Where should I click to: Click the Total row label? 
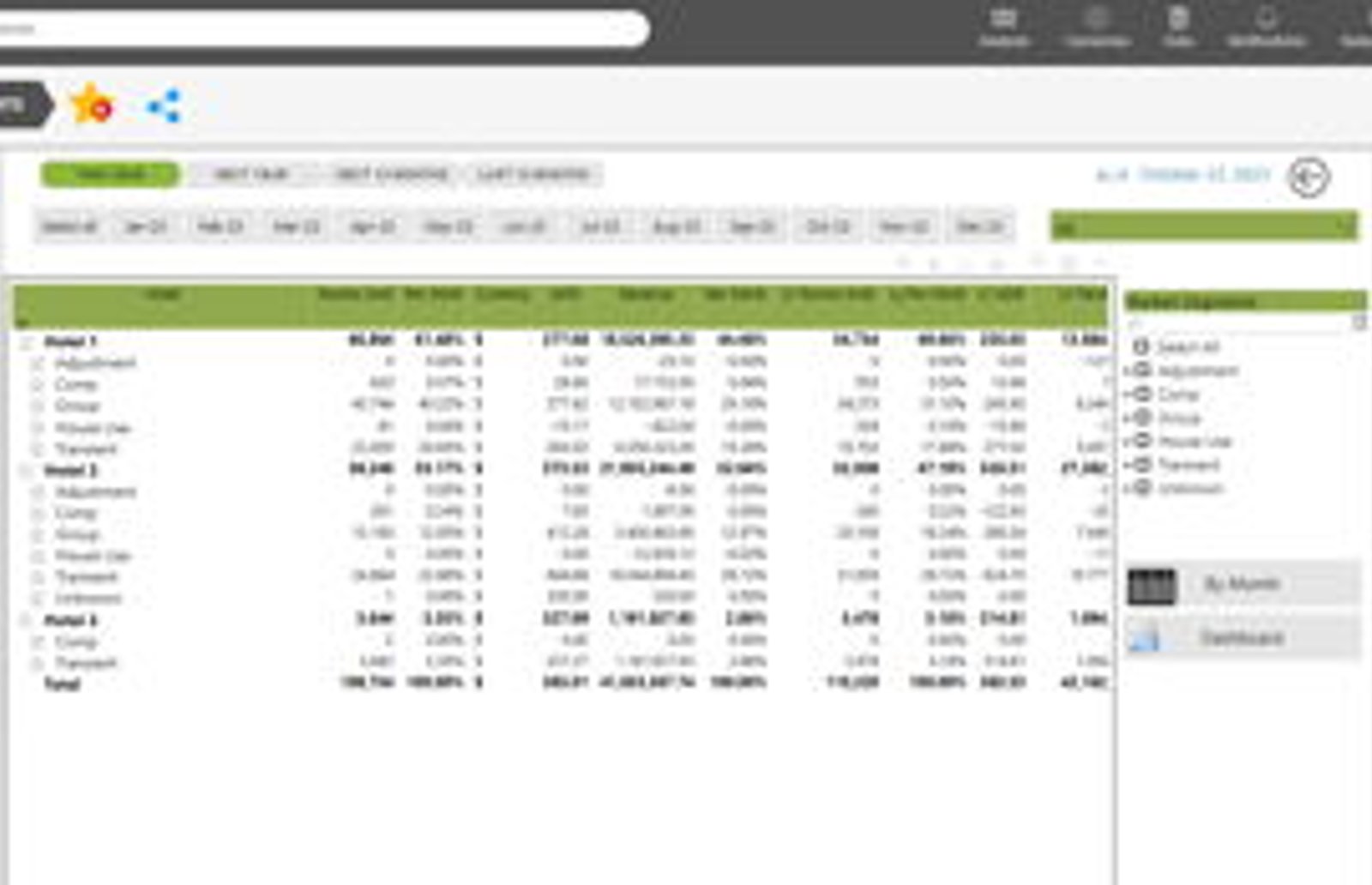pyautogui.click(x=62, y=684)
